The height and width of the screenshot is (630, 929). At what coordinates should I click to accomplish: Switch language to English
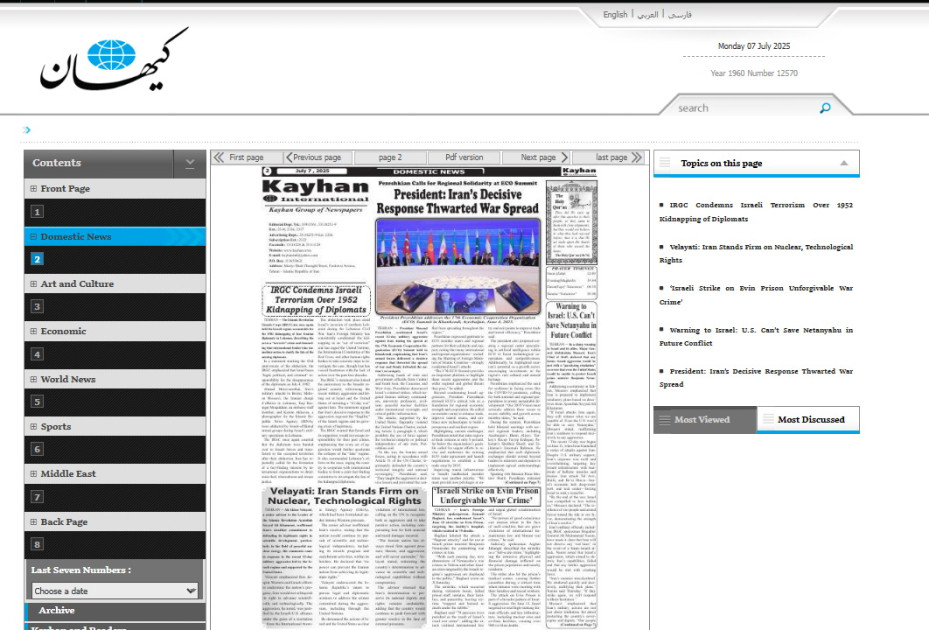(615, 14)
